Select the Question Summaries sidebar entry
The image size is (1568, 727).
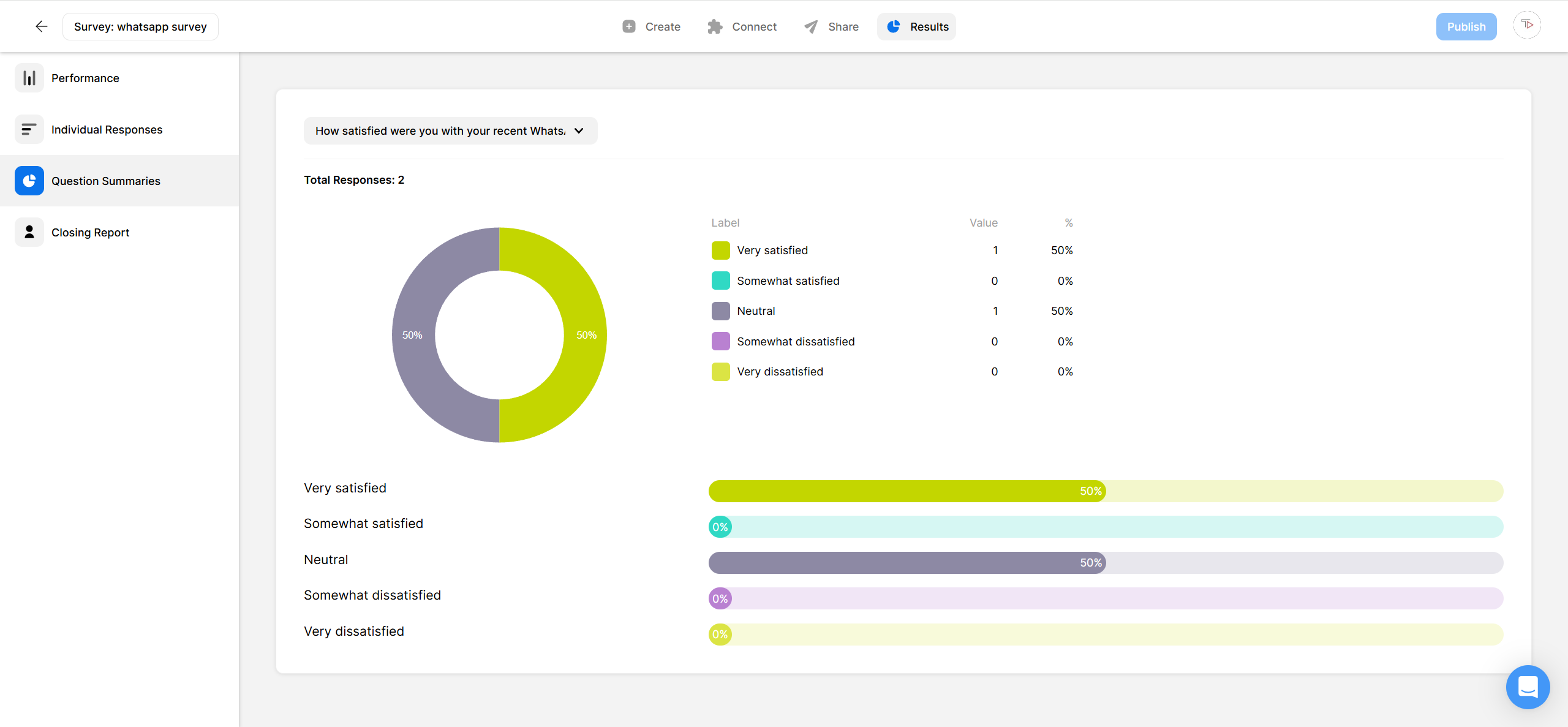pyautogui.click(x=105, y=181)
